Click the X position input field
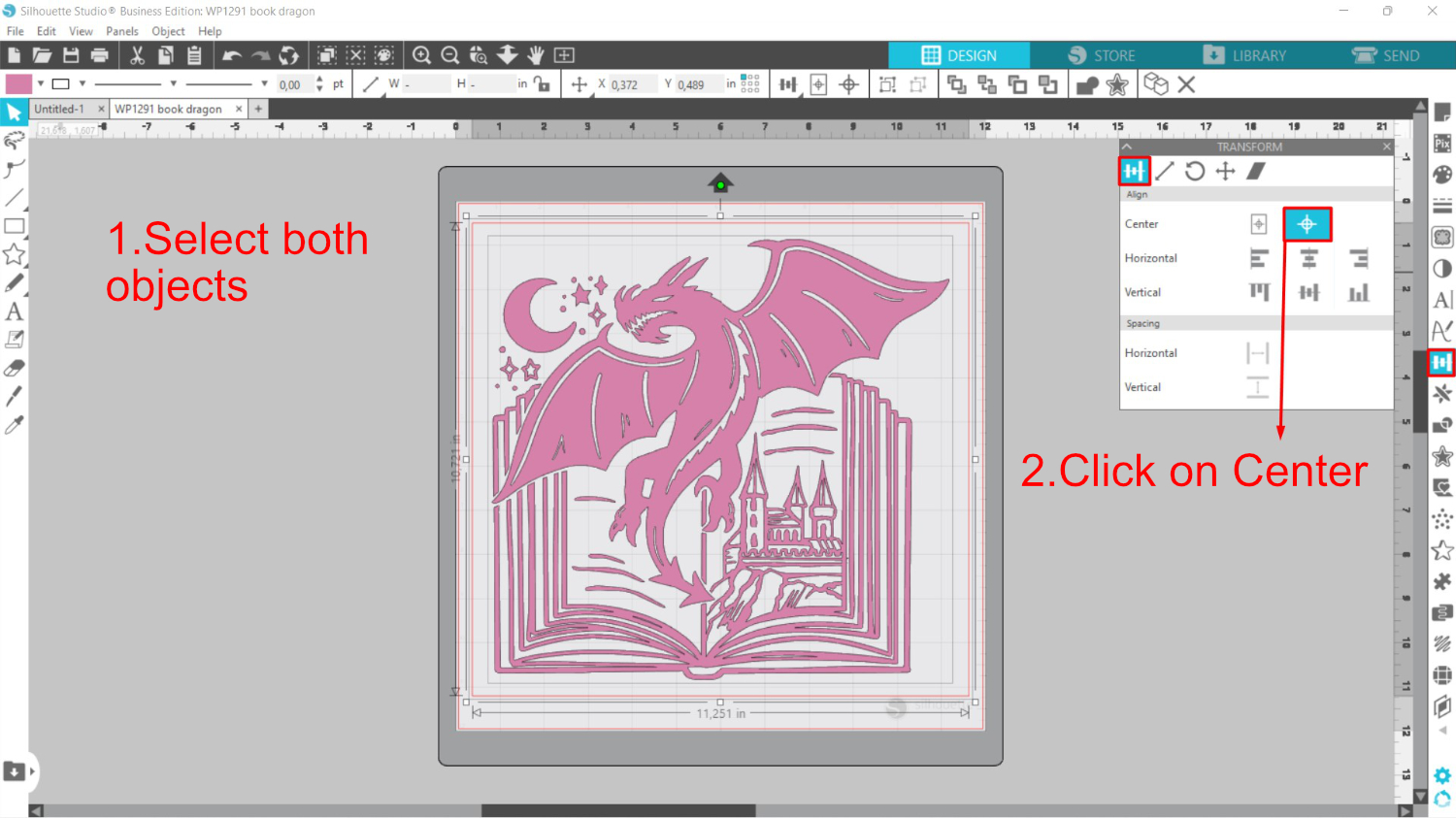Viewport: 1456px width, 818px height. point(631,85)
